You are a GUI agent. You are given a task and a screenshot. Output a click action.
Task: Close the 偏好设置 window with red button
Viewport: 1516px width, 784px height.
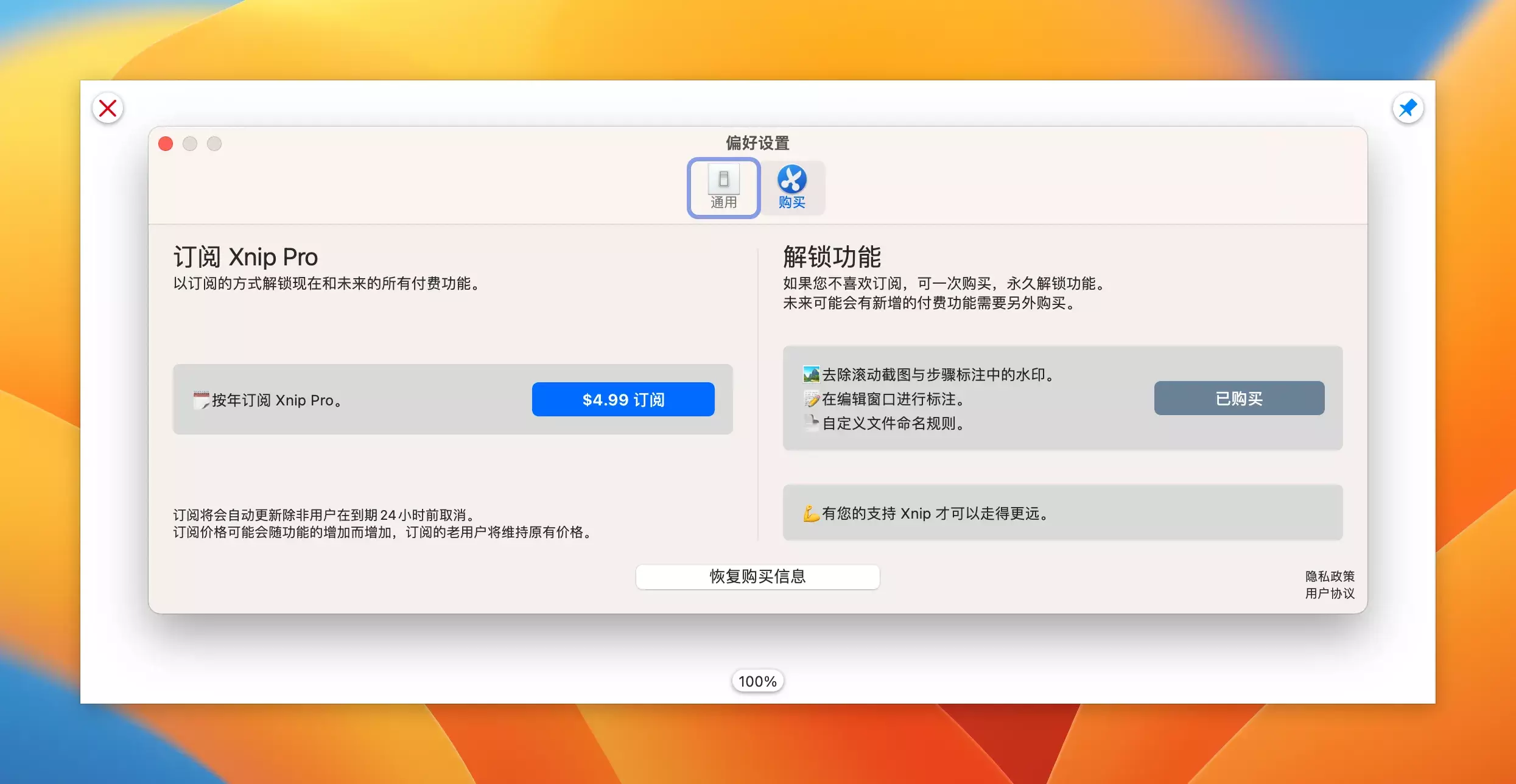point(166,144)
